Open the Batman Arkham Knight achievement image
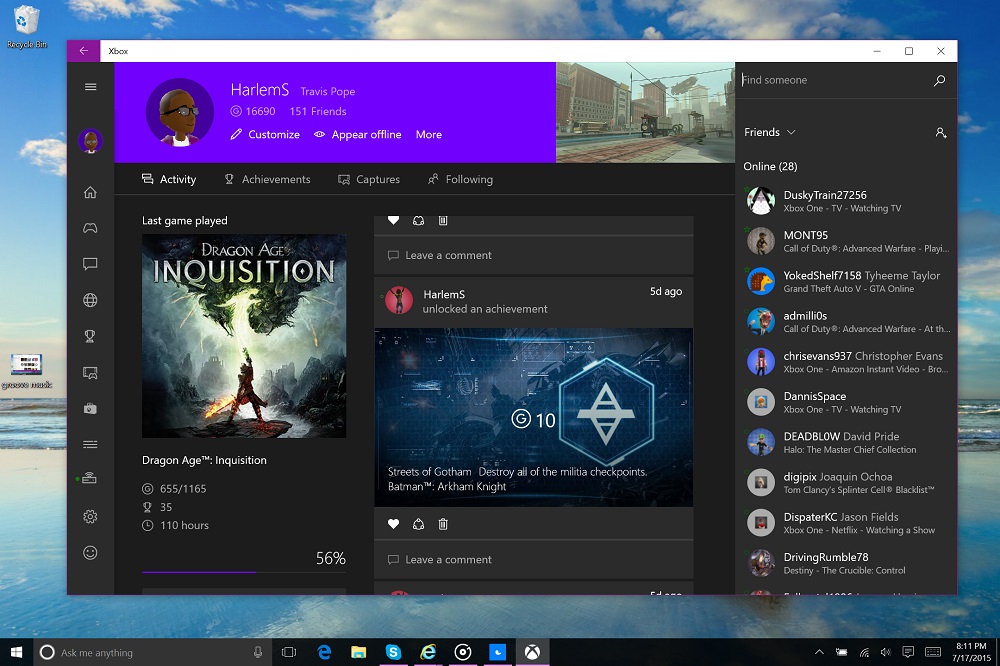1000x666 pixels. click(533, 417)
